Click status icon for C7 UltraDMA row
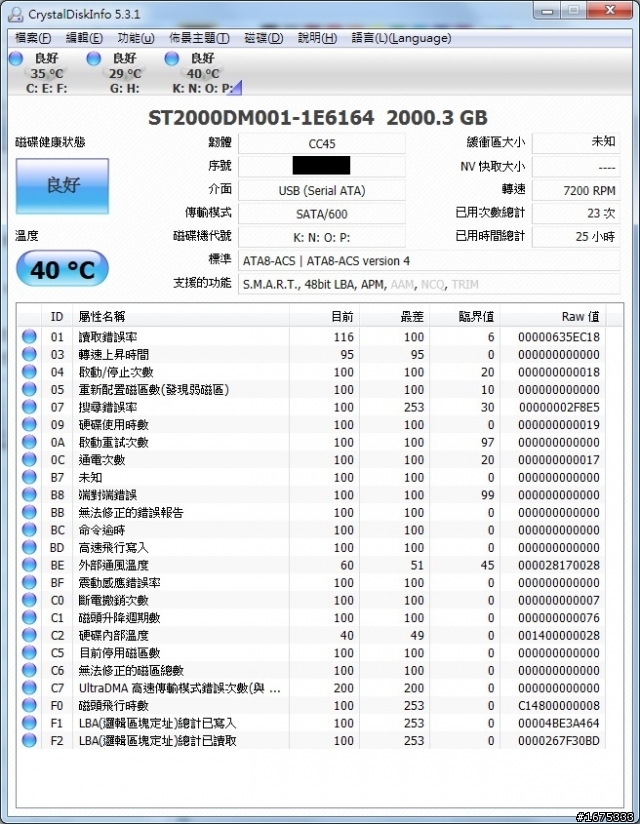This screenshot has height=825, width=640. tap(29, 688)
